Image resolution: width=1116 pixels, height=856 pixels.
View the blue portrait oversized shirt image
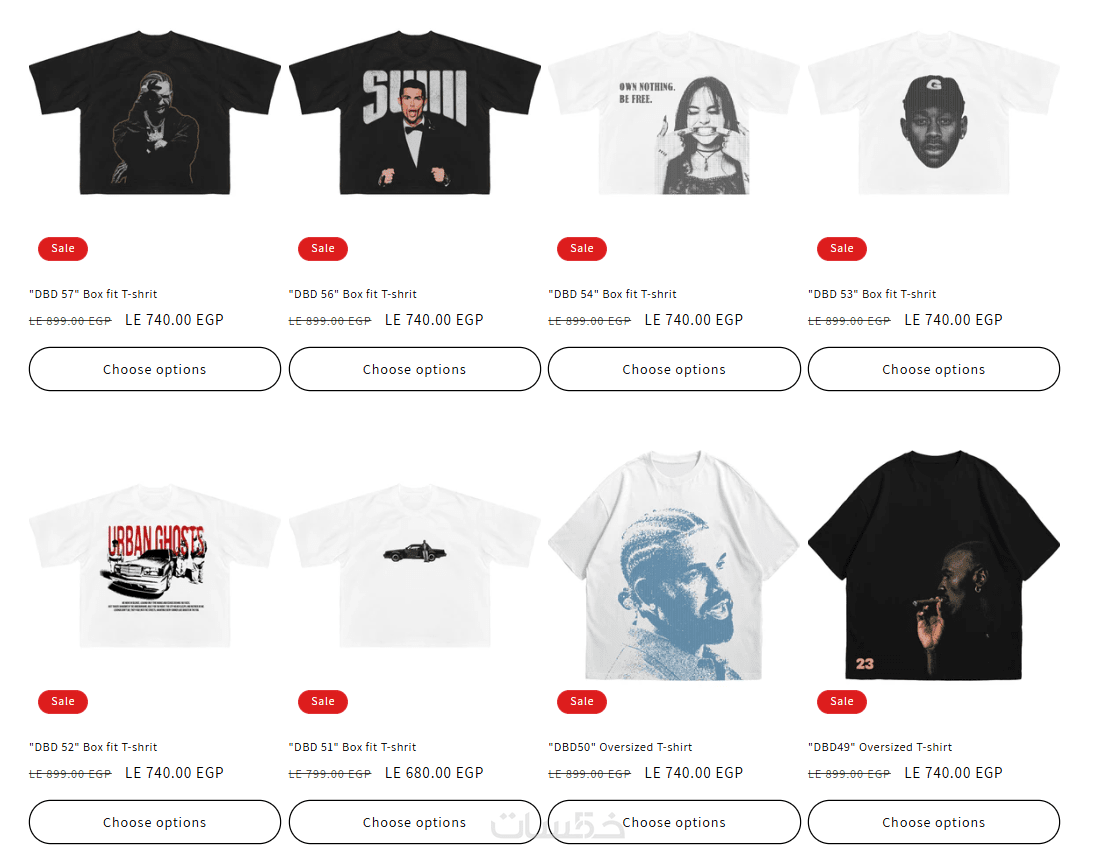point(674,565)
